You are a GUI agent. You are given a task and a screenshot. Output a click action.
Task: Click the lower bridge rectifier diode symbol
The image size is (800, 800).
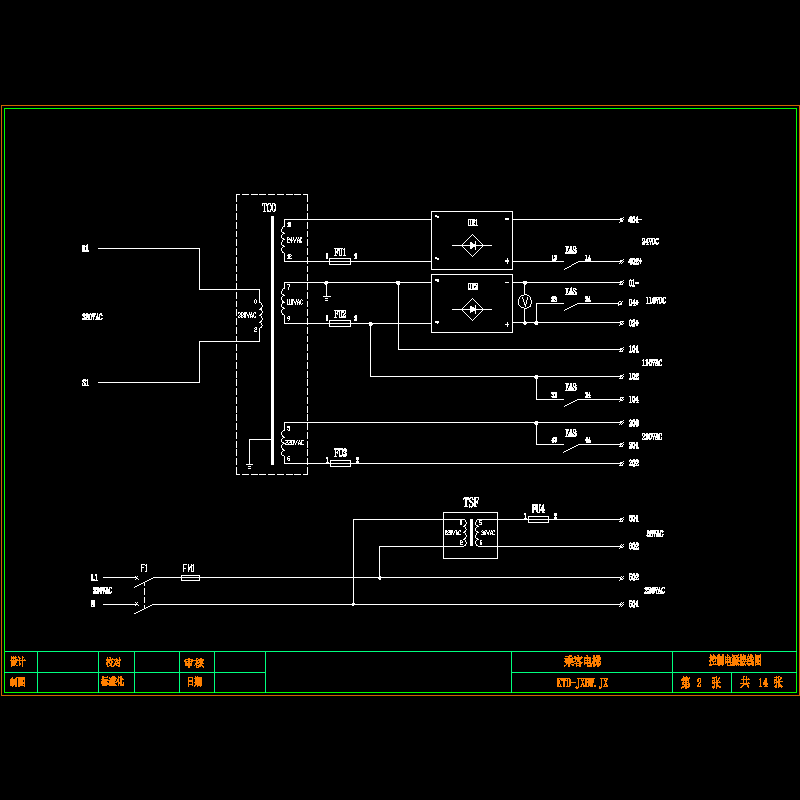click(472, 309)
